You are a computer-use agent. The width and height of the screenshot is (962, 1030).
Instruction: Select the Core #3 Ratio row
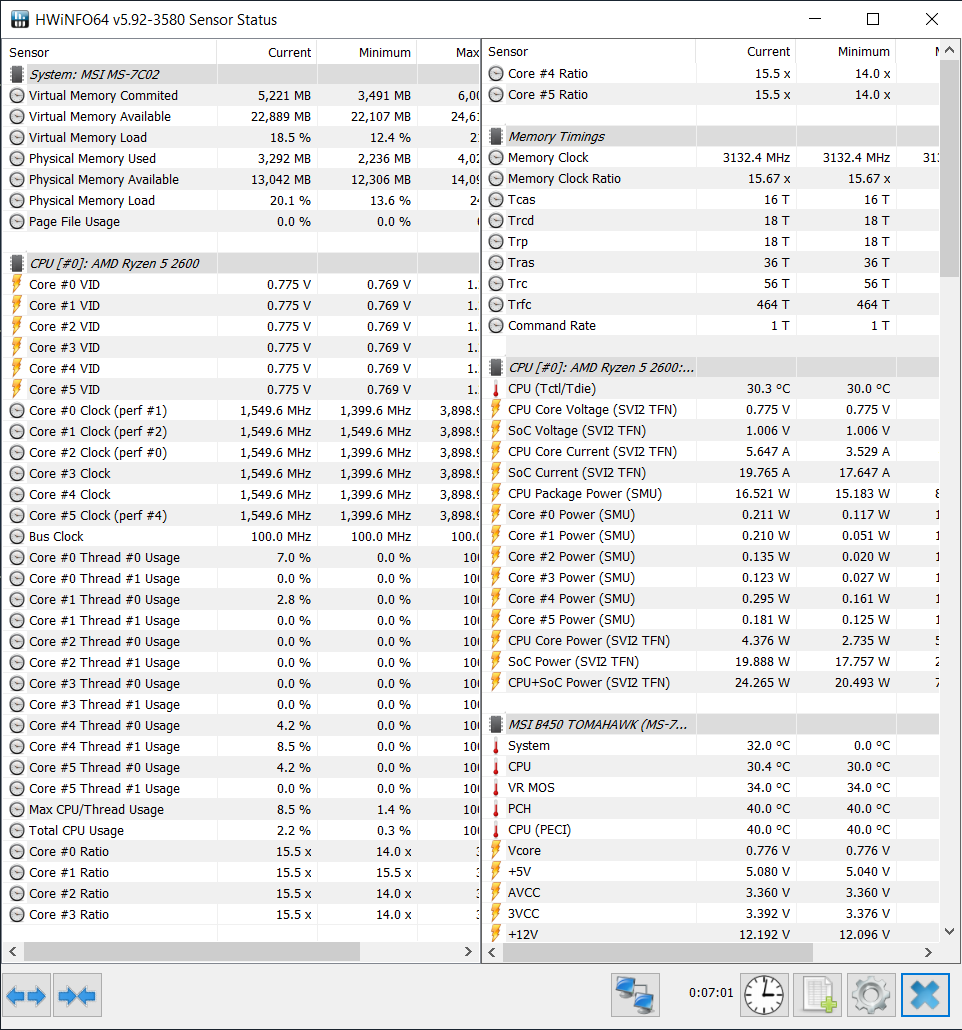pyautogui.click(x=240, y=915)
